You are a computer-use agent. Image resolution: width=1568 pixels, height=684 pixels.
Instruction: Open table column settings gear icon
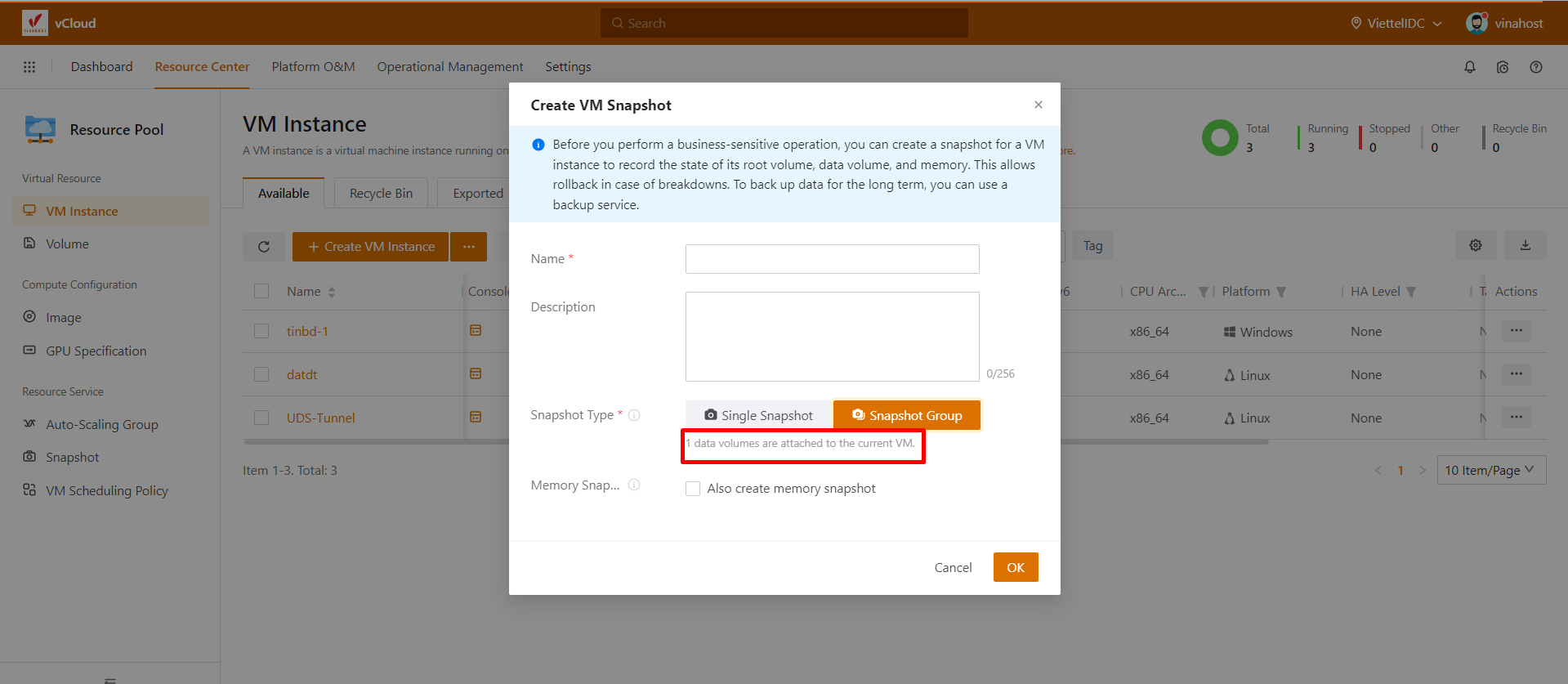(x=1475, y=245)
